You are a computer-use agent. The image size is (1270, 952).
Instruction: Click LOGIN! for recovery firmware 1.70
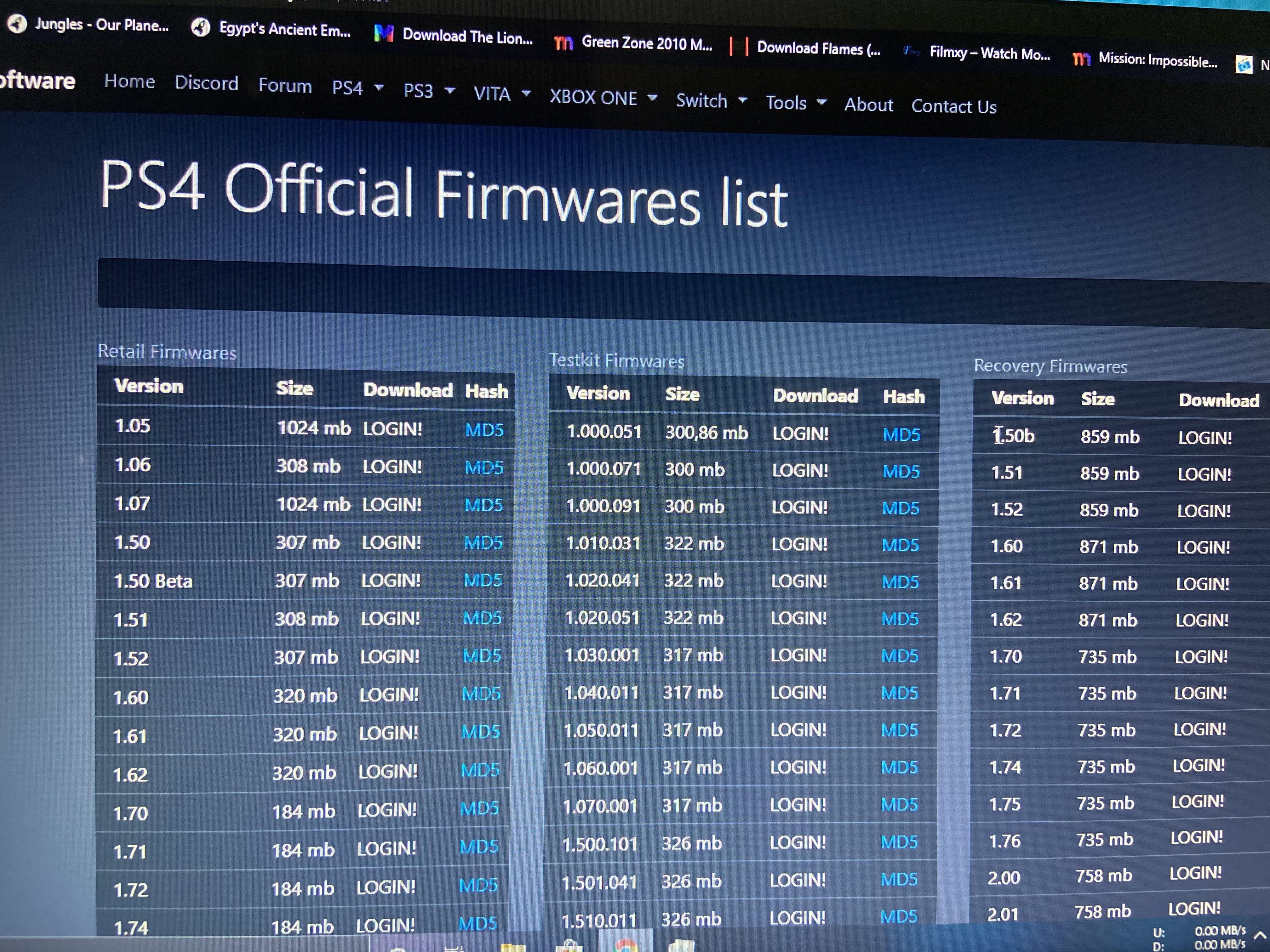(1201, 656)
